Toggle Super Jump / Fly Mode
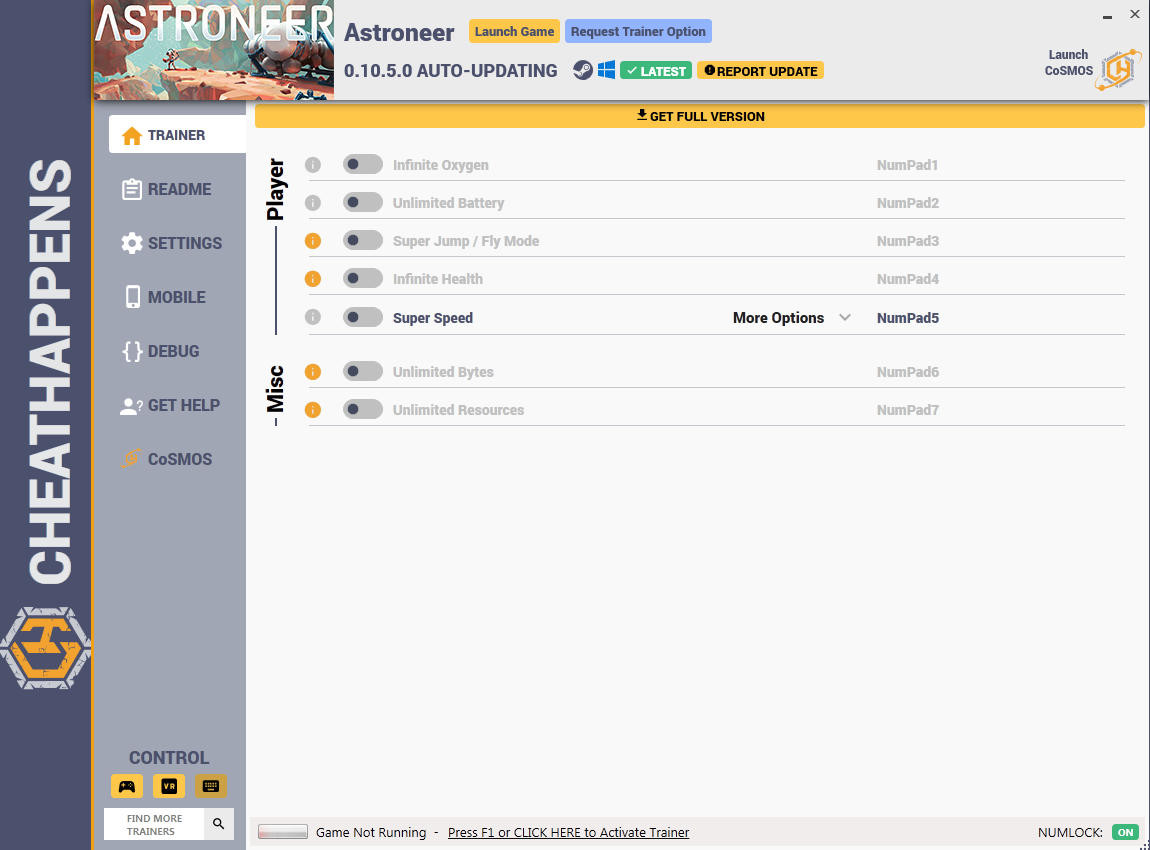This screenshot has width=1150, height=850. [363, 241]
